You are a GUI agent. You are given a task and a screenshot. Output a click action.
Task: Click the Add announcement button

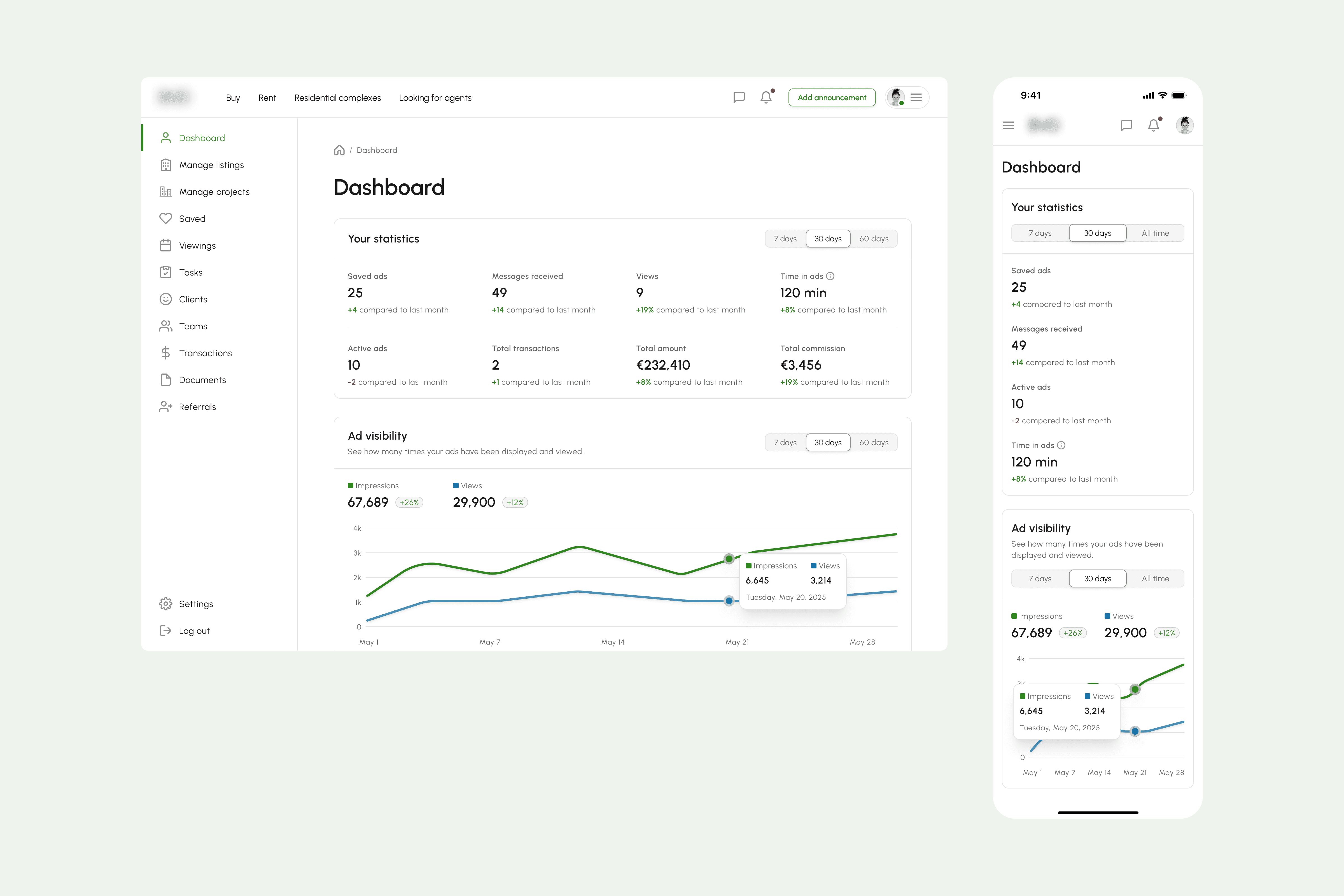pyautogui.click(x=831, y=98)
